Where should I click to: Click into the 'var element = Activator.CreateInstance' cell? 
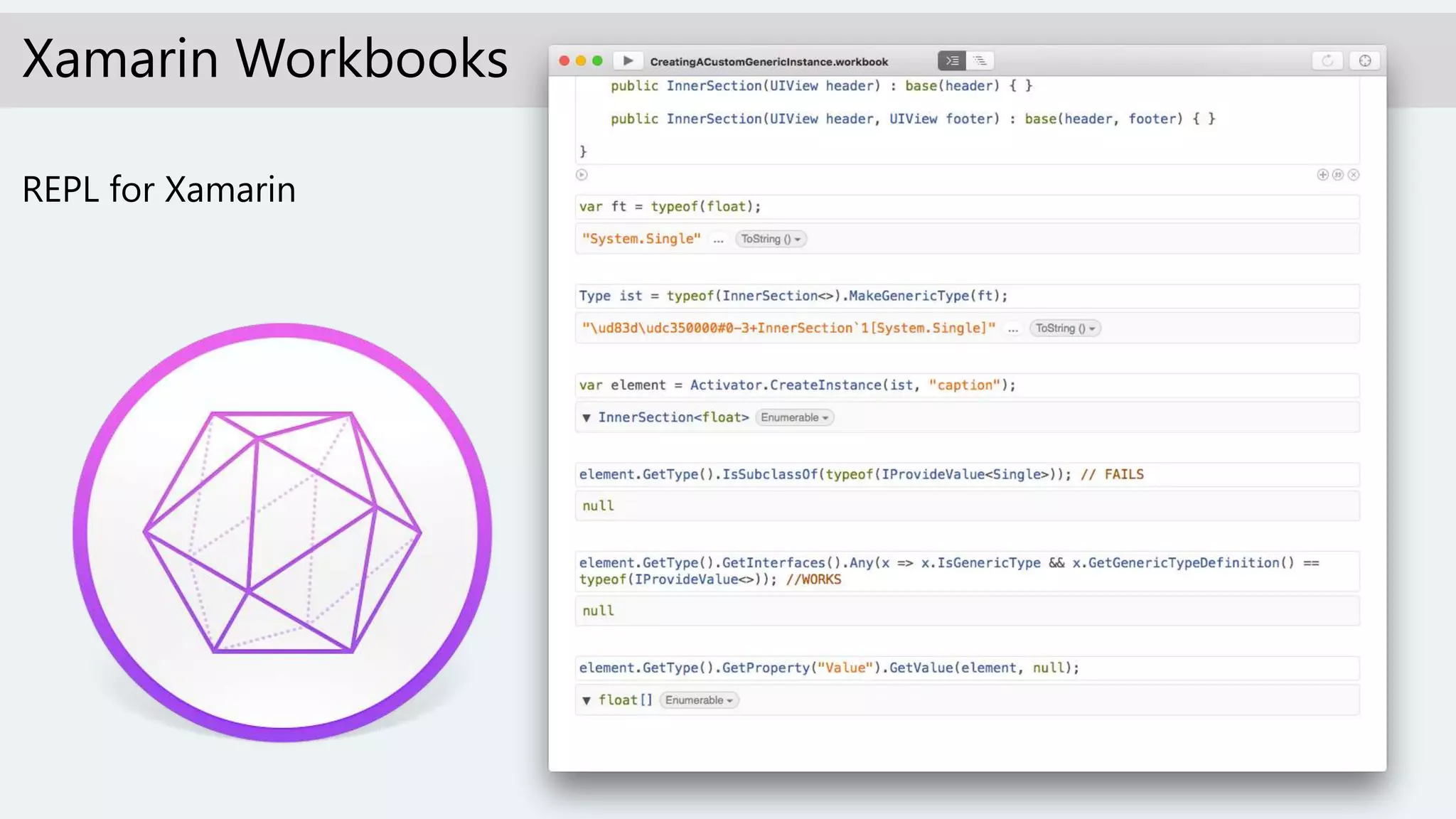(968, 385)
